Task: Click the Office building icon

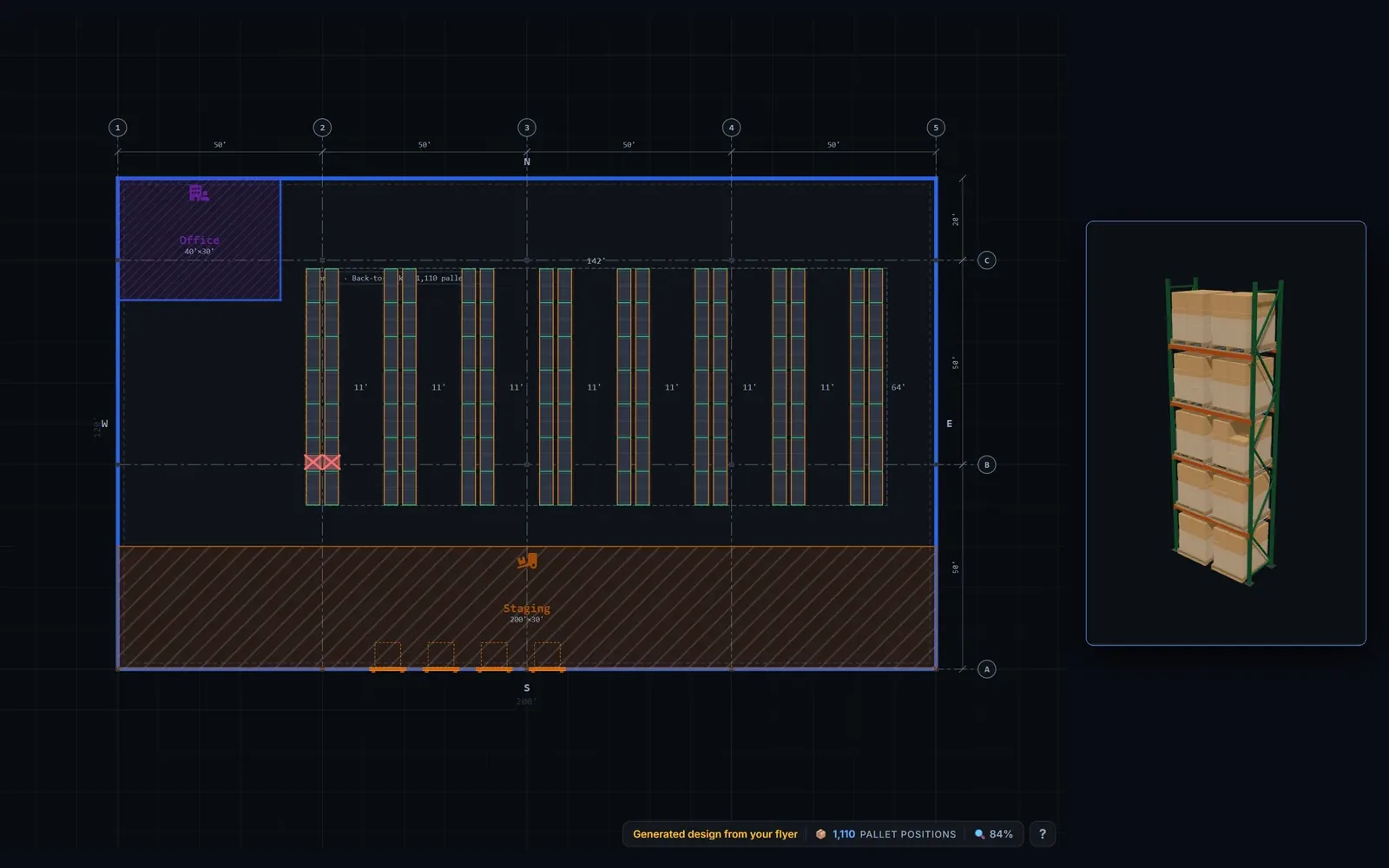Action: point(199,193)
